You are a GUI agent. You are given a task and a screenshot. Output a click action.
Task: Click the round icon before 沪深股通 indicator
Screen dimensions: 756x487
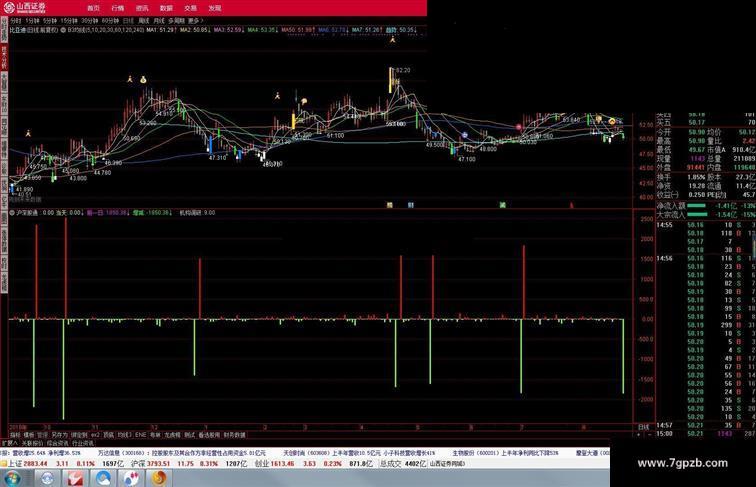click(x=12, y=213)
